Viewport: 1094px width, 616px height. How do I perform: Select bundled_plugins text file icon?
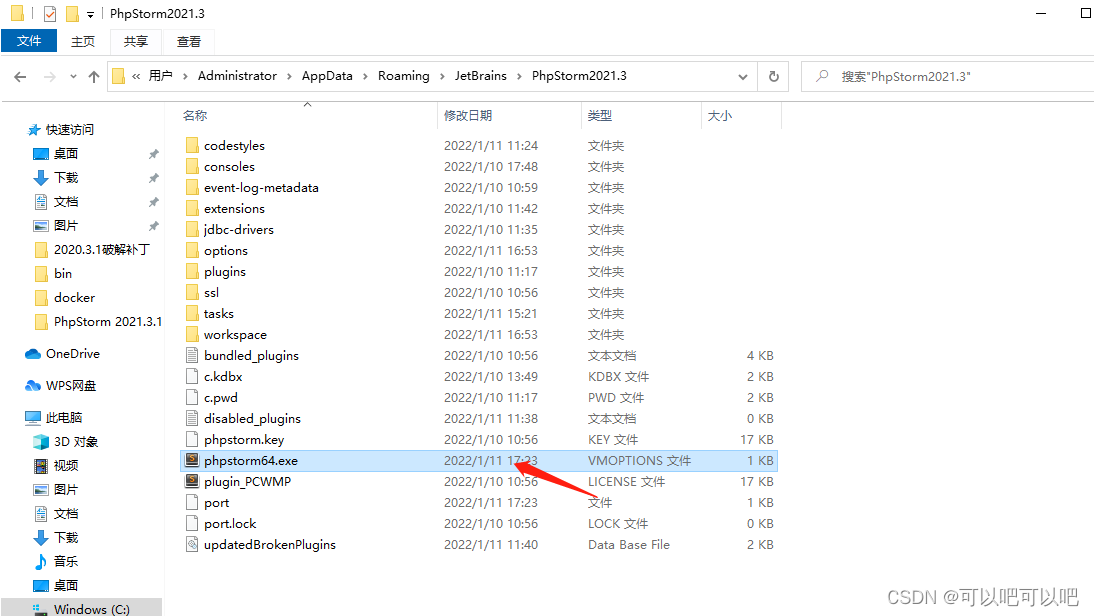(193, 355)
